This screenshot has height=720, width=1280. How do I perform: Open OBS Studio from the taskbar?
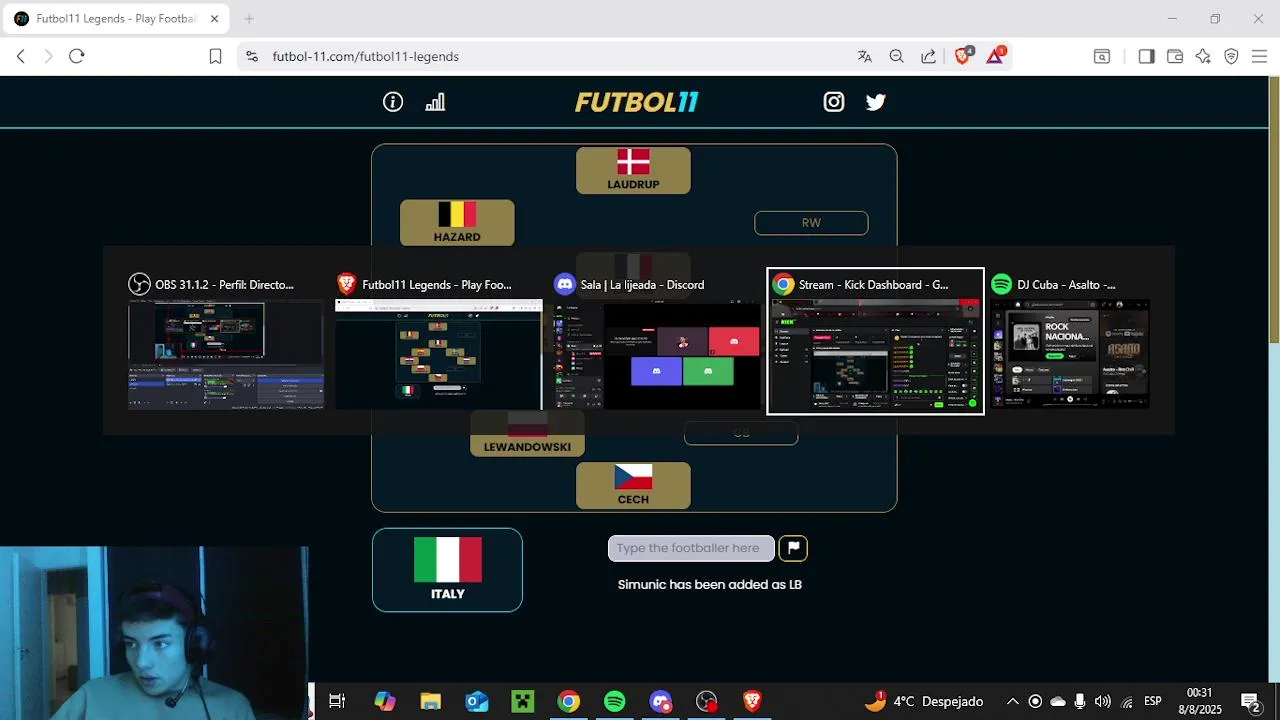pos(707,701)
